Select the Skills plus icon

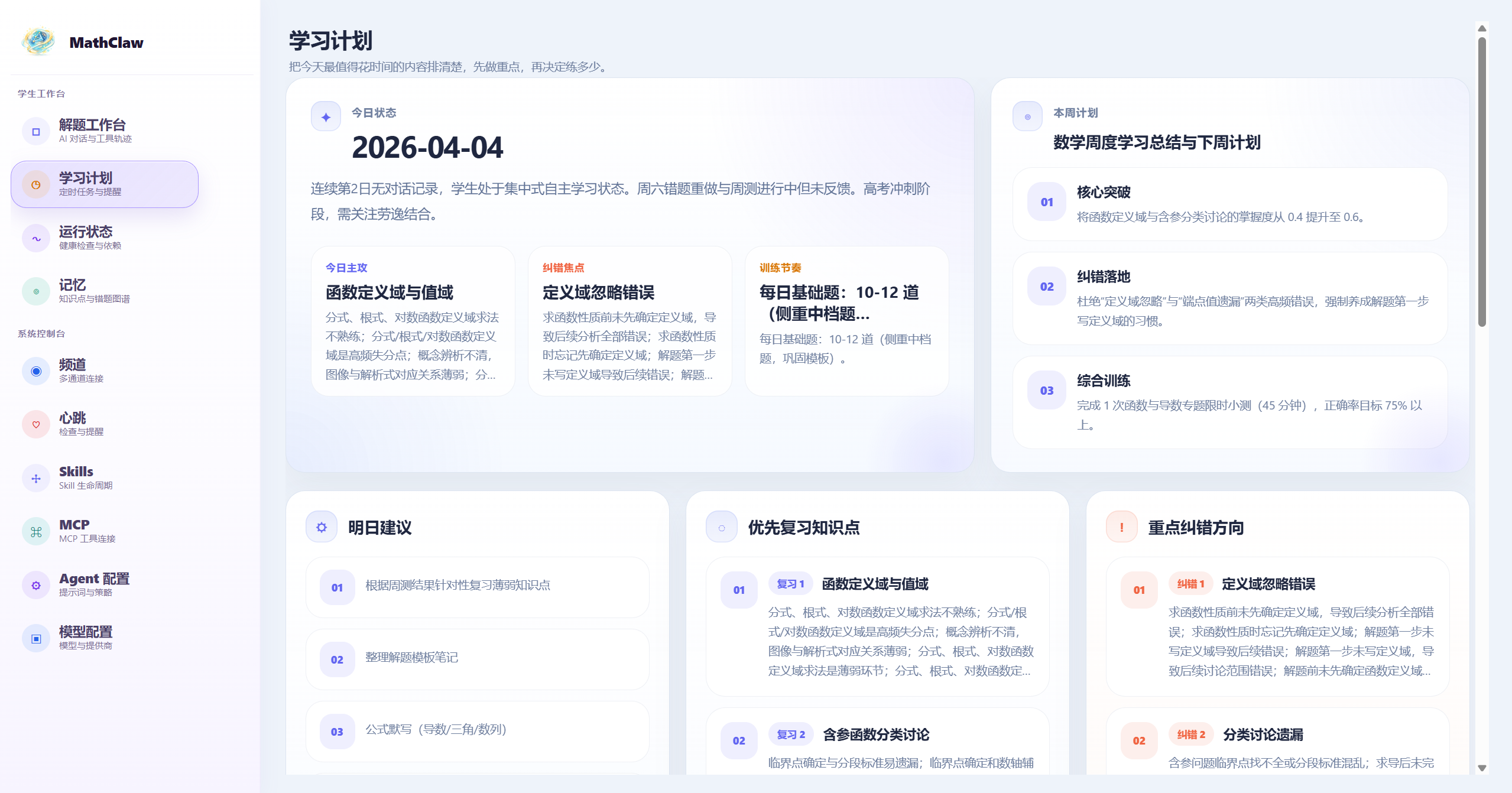point(35,477)
